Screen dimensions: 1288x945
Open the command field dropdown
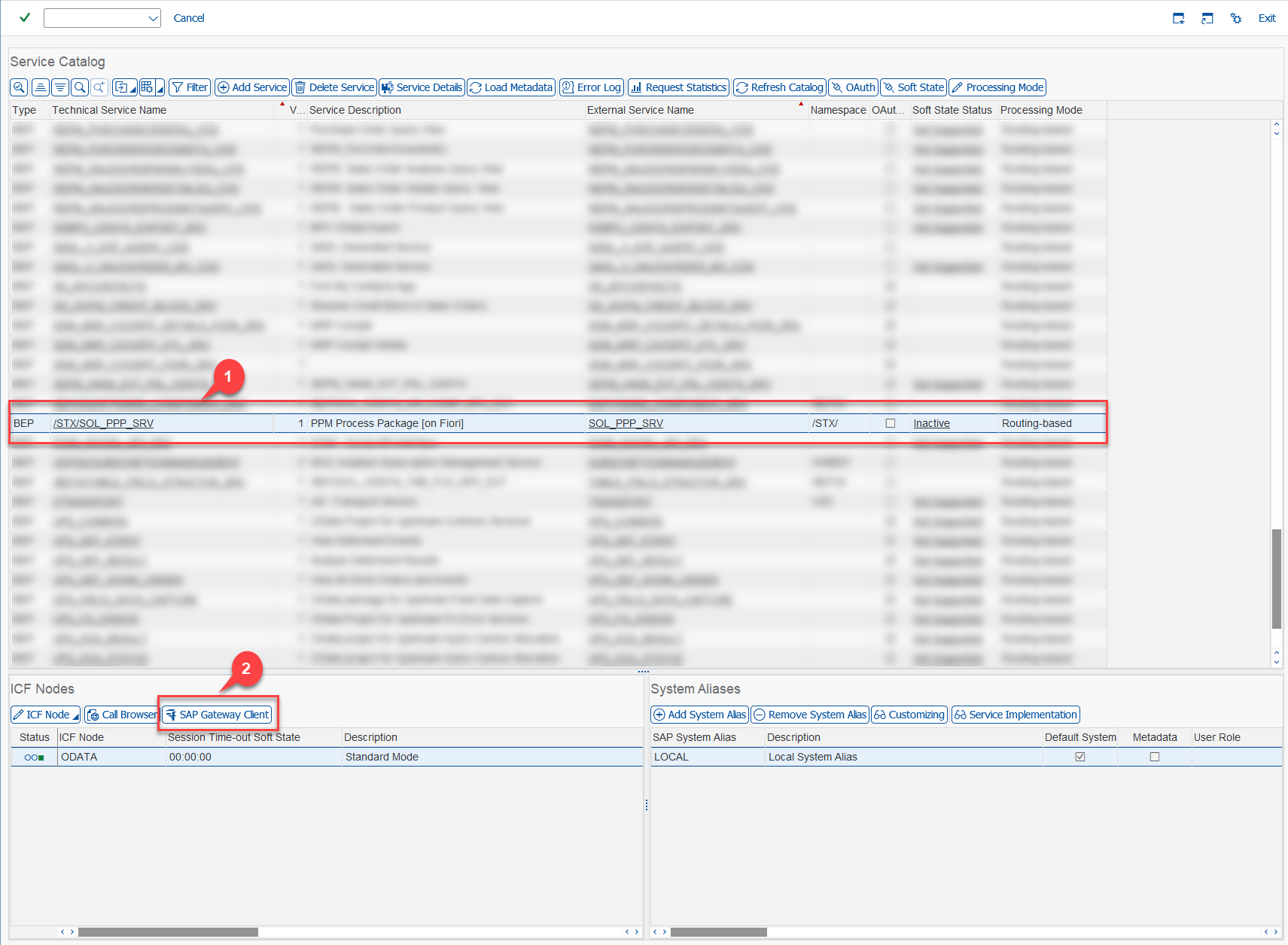point(153,18)
